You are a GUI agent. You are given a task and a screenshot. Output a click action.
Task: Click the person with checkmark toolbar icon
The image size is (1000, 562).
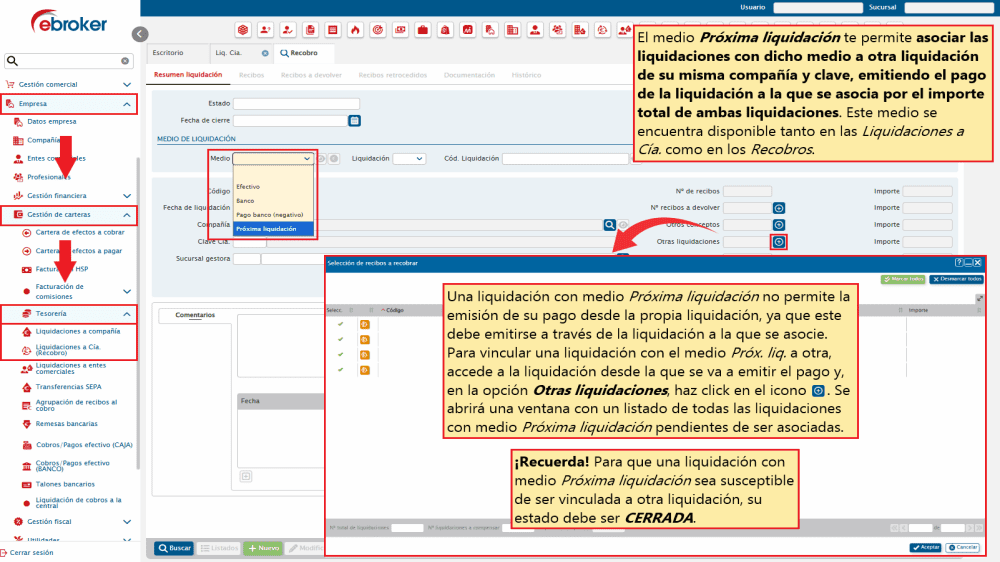pos(288,30)
